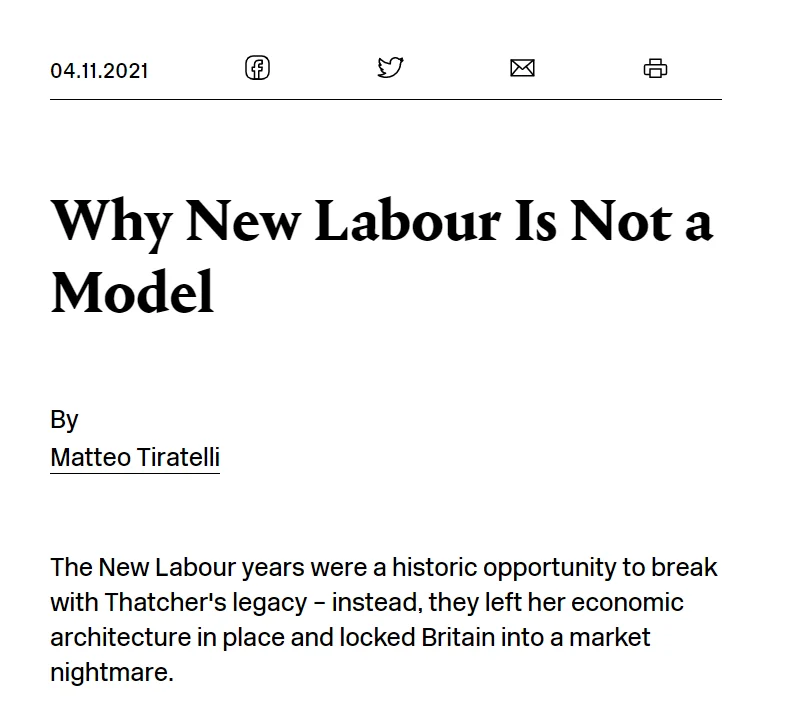The width and height of the screenshot is (787, 722).
Task: Share the article on Facebook
Action: [x=257, y=68]
